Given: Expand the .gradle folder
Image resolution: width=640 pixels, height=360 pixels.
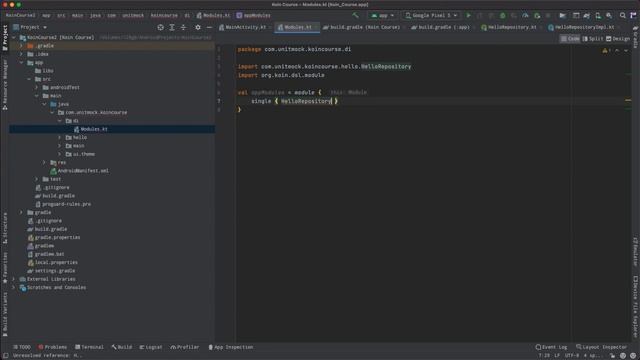Looking at the screenshot, I should (21, 46).
